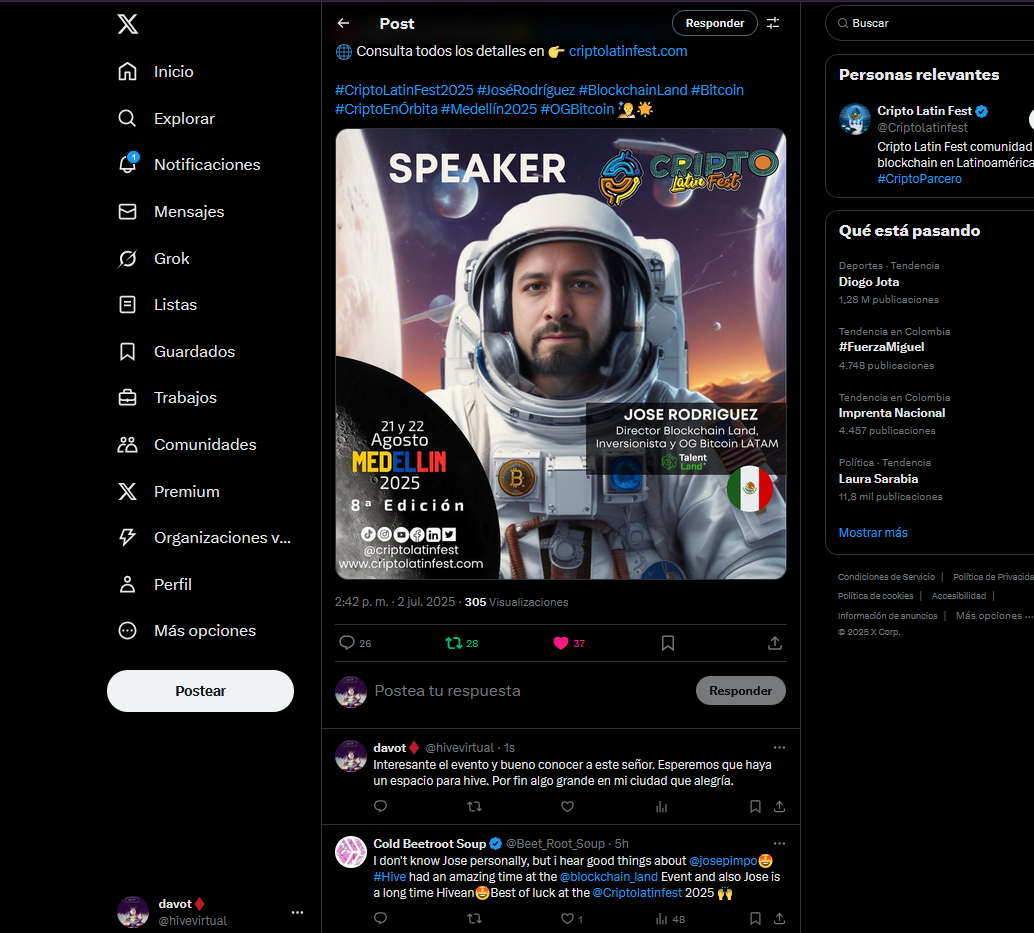This screenshot has height=933, width=1034.
Task: Go back with the arrow icon
Action: [343, 23]
